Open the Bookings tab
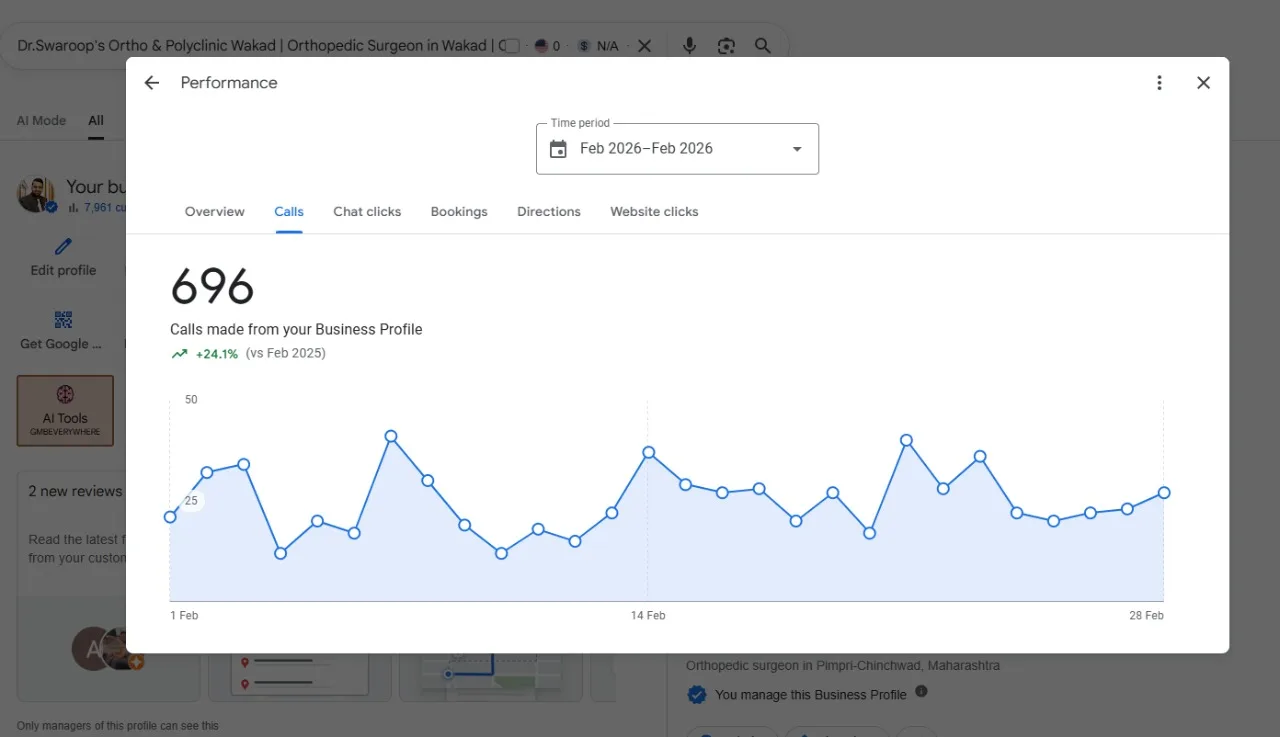 tap(459, 212)
